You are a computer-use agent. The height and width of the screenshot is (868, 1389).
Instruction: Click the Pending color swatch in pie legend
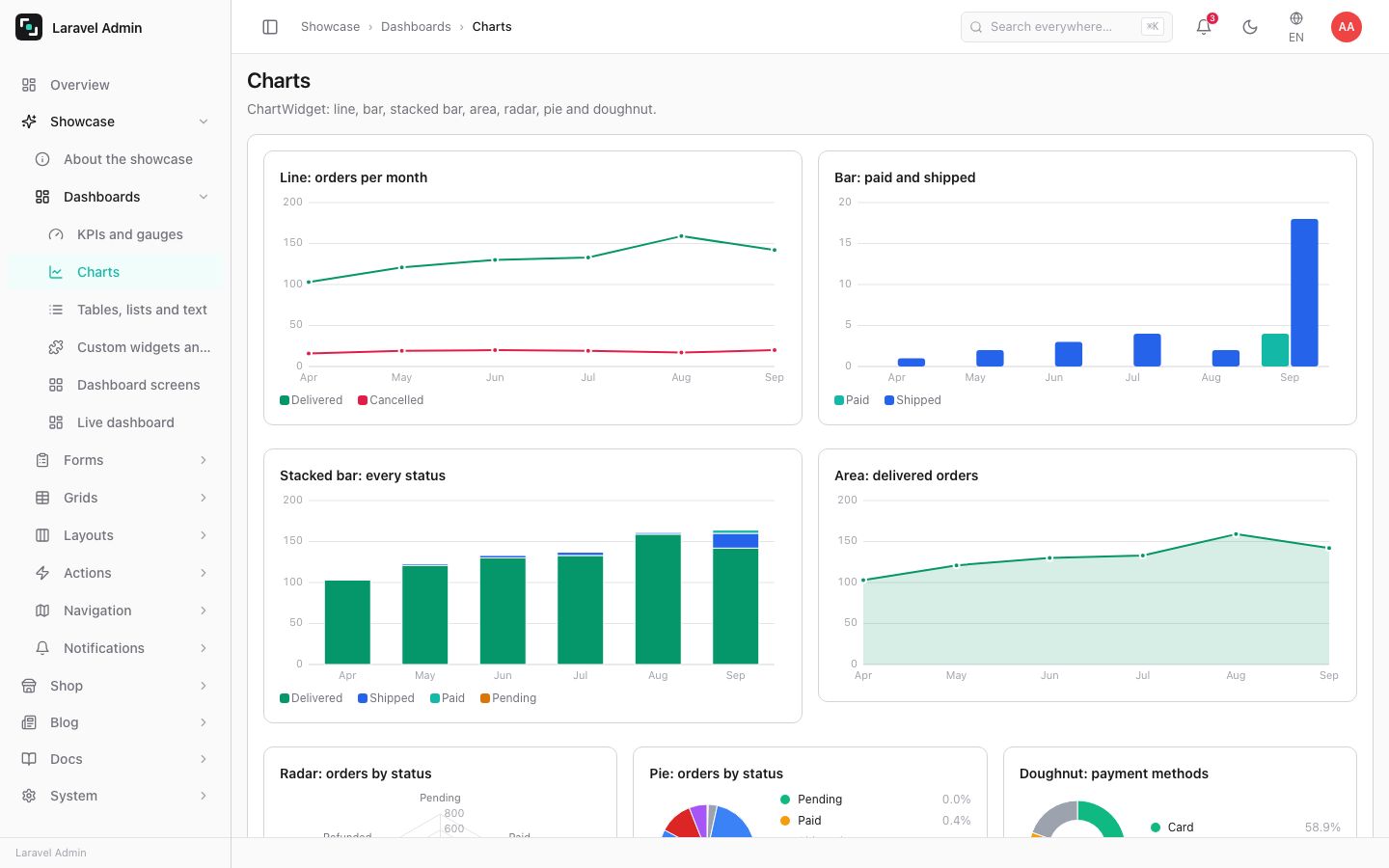785,800
